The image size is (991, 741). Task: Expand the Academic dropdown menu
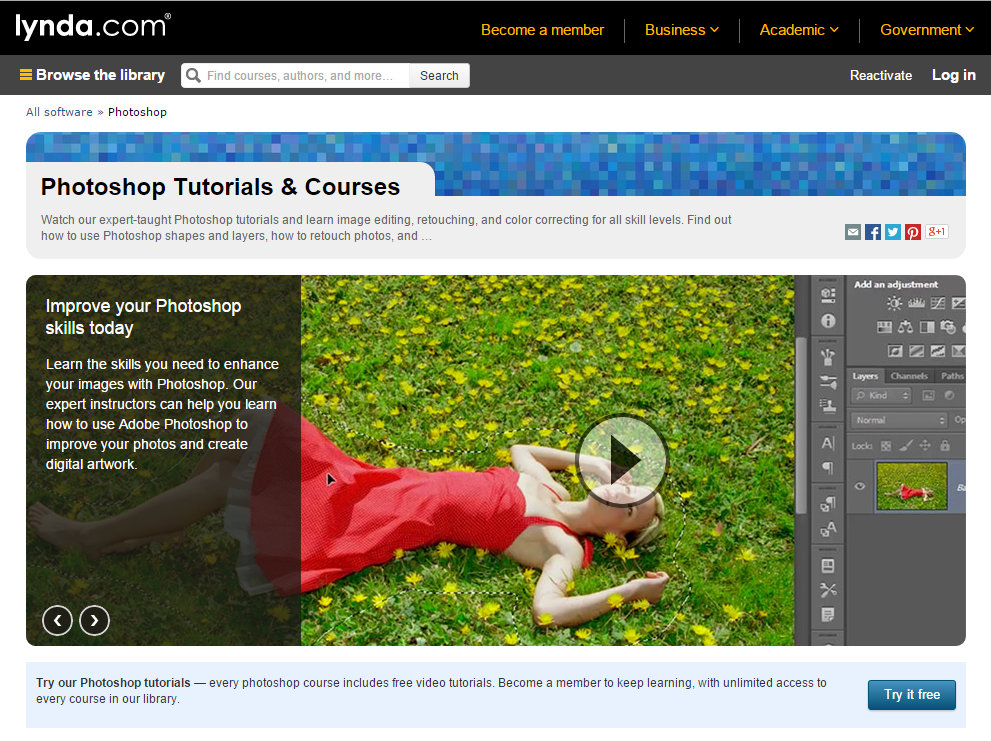(799, 30)
